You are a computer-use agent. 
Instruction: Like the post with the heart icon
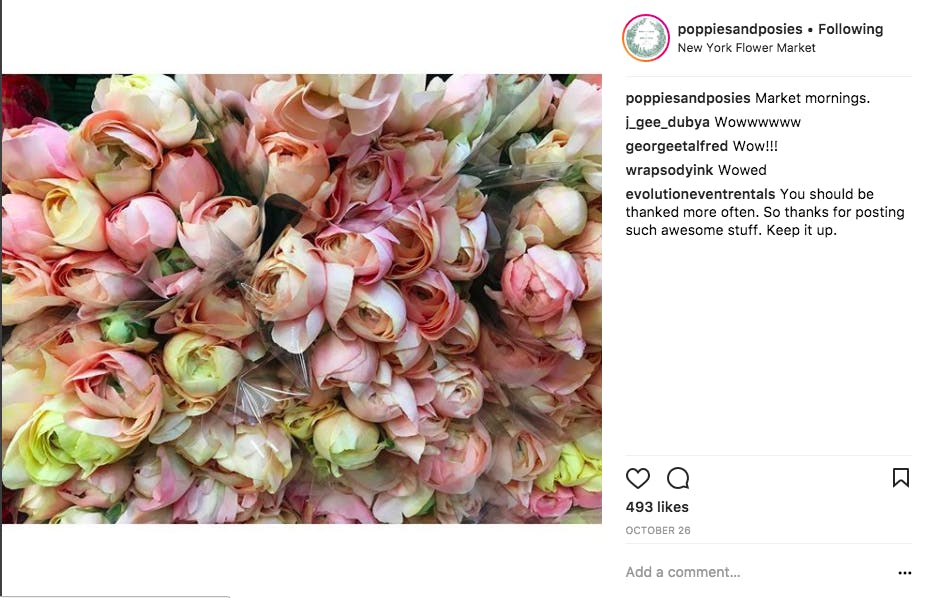pyautogui.click(x=638, y=478)
